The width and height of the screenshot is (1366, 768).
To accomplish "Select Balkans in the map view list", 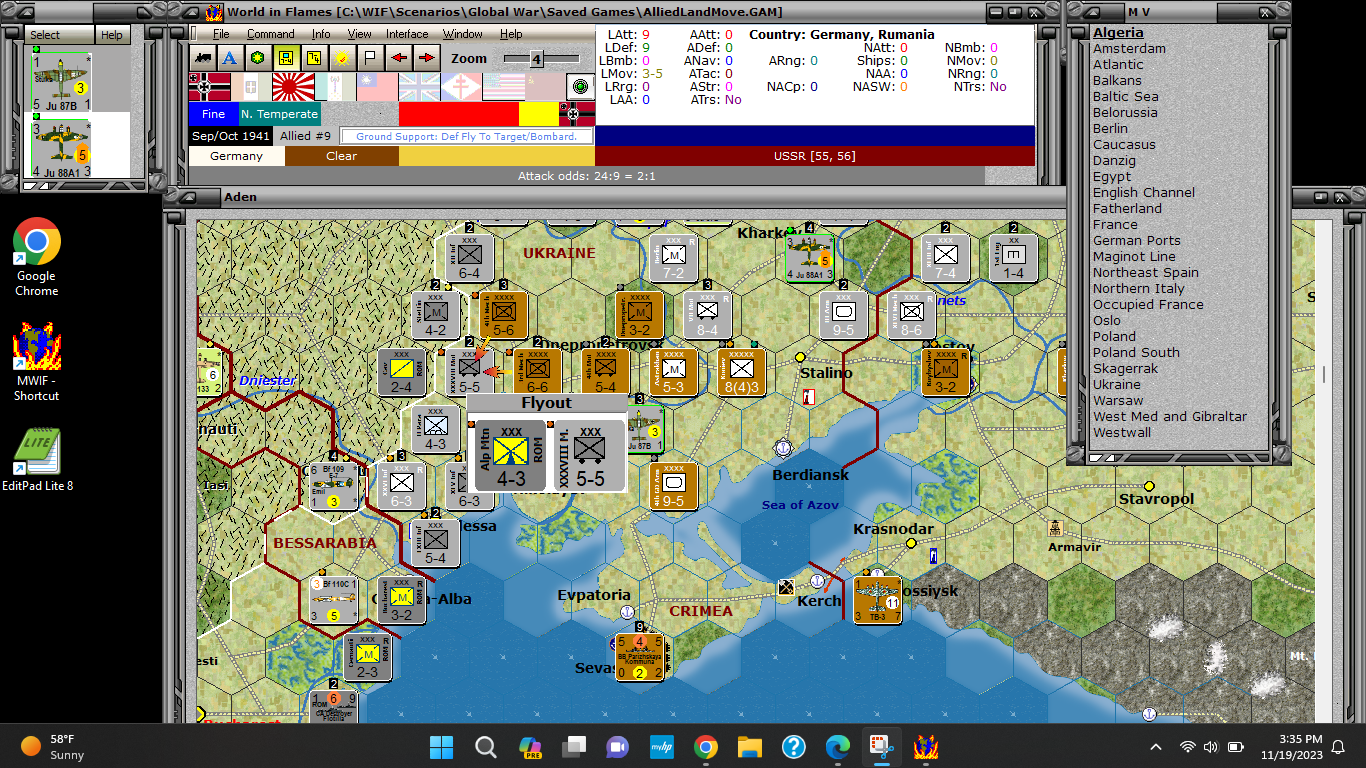I will (x=1117, y=80).
